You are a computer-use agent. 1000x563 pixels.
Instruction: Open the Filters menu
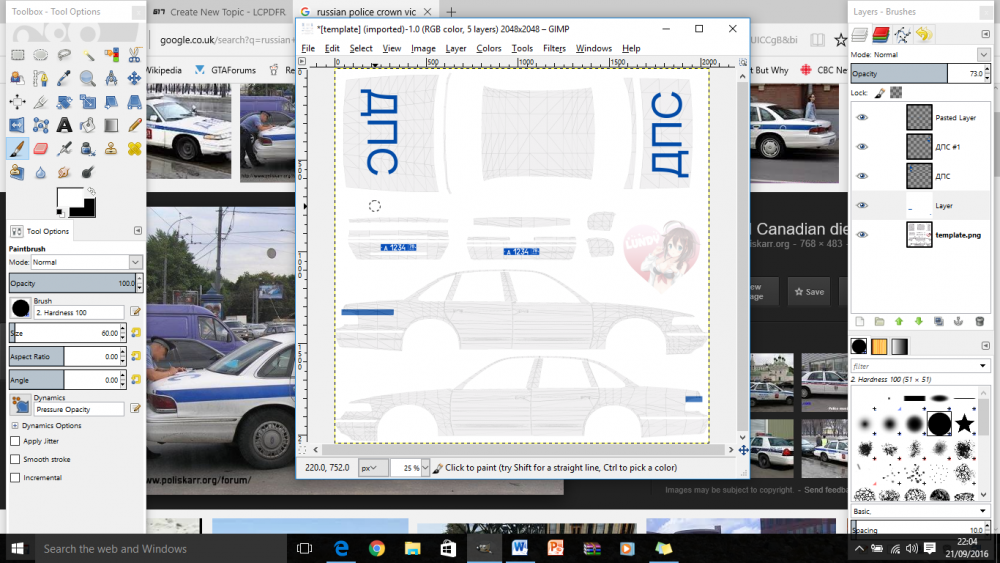[554, 48]
